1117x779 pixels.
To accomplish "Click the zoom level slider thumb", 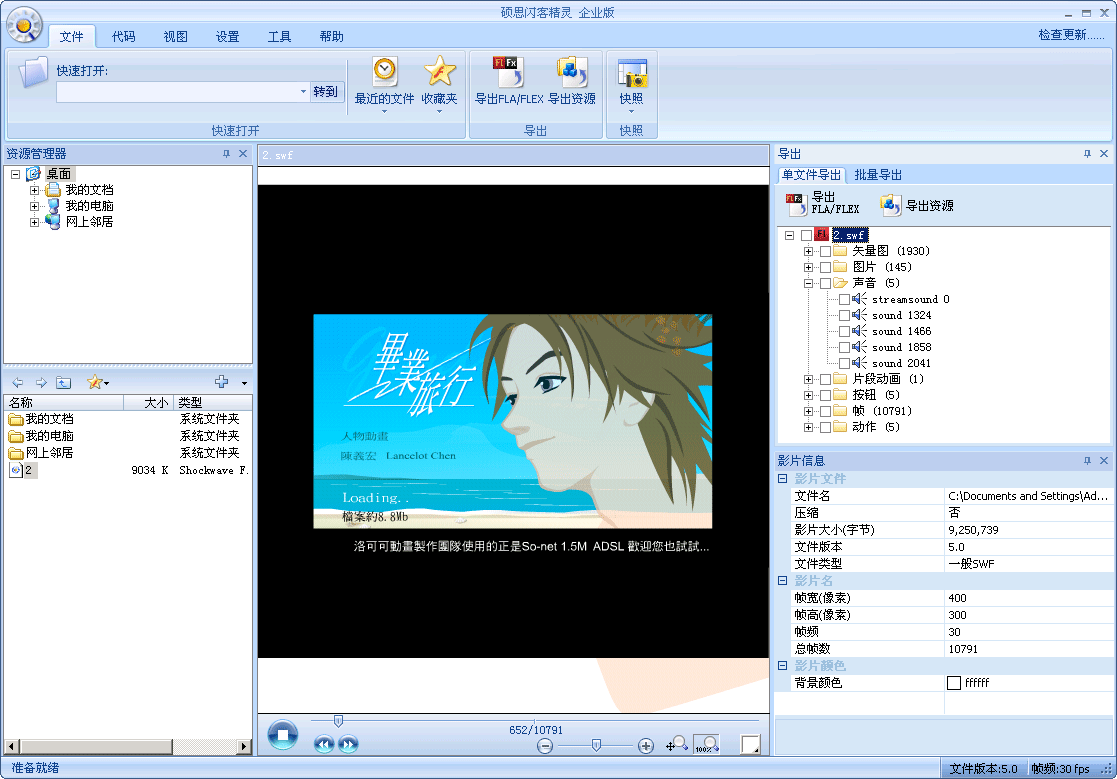I will 596,746.
